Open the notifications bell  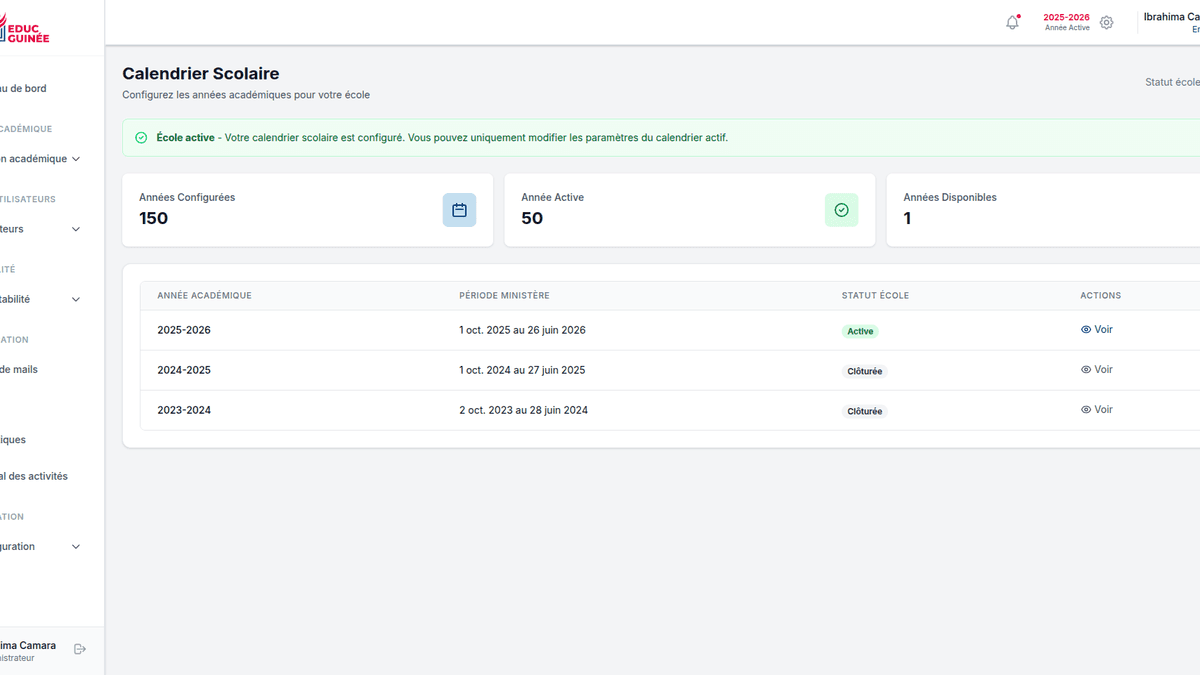tap(1012, 22)
